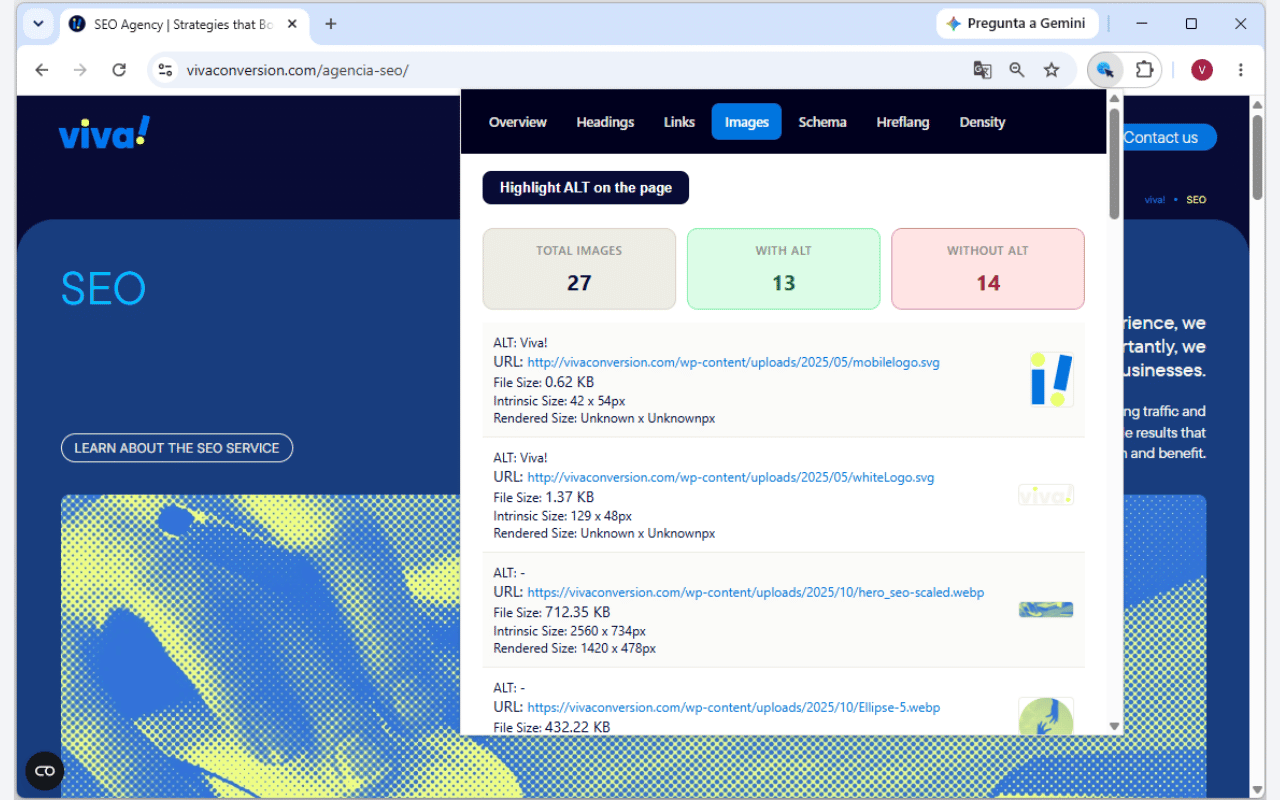1280x800 pixels.
Task: Click the address bar URL field
Action: [x=560, y=70]
